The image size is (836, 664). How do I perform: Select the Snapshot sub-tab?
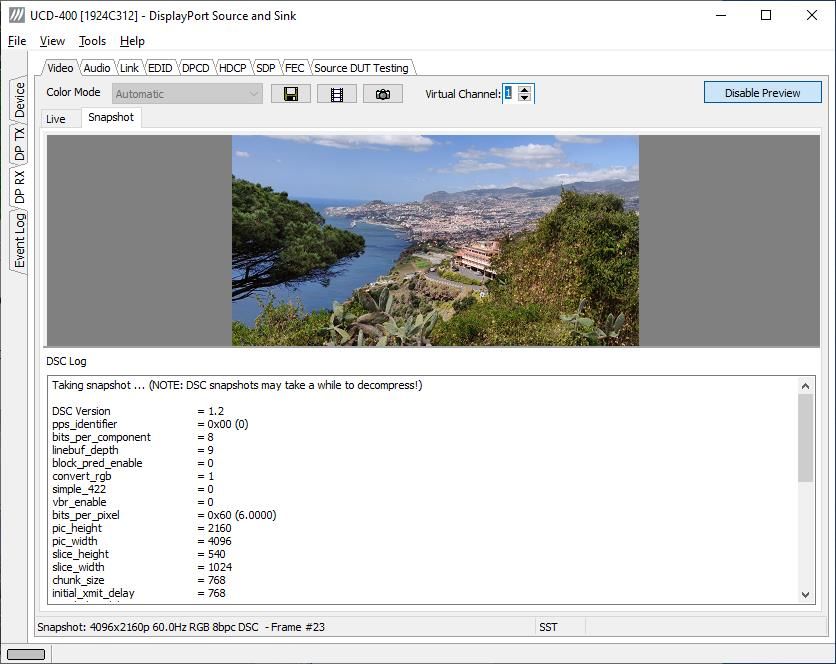click(111, 117)
